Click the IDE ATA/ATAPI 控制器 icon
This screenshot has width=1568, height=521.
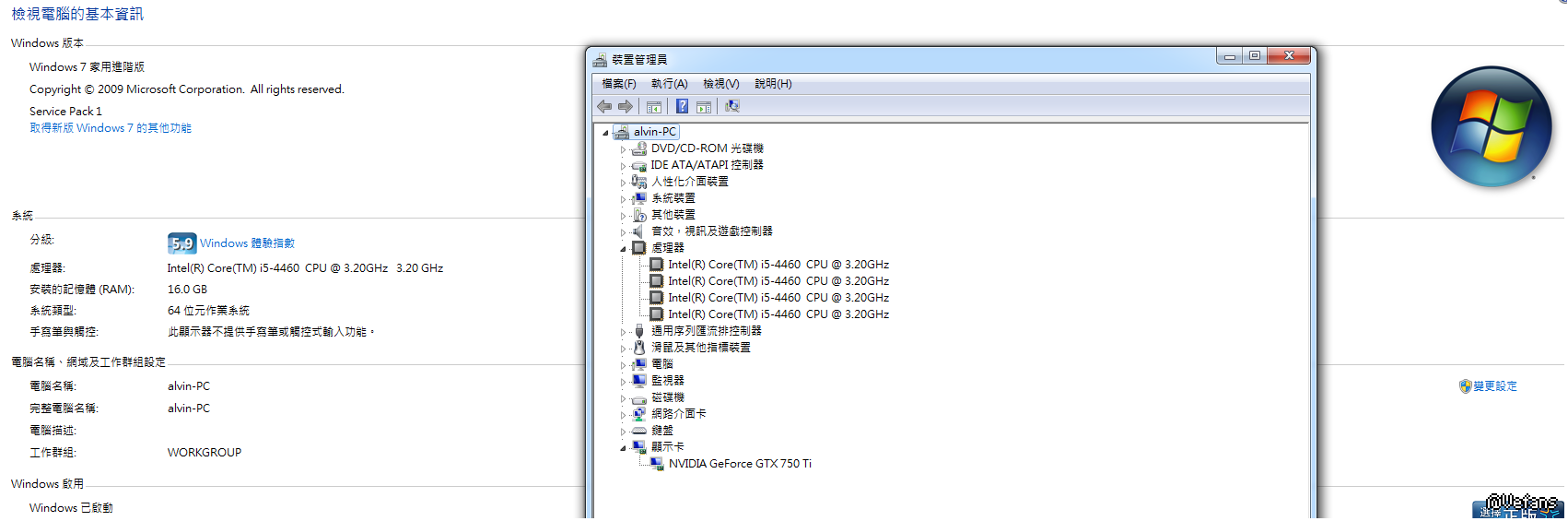[x=639, y=165]
